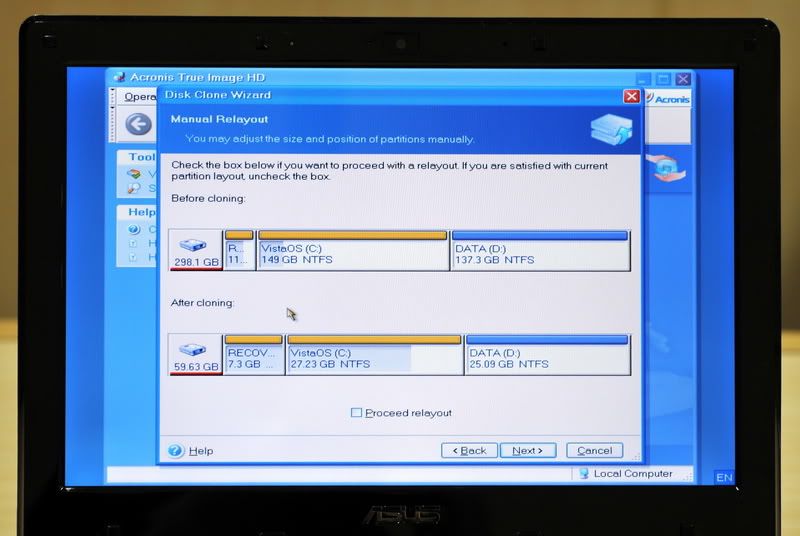Click the Acronis True Image HD title icon
This screenshot has width=800, height=536.
[x=119, y=77]
